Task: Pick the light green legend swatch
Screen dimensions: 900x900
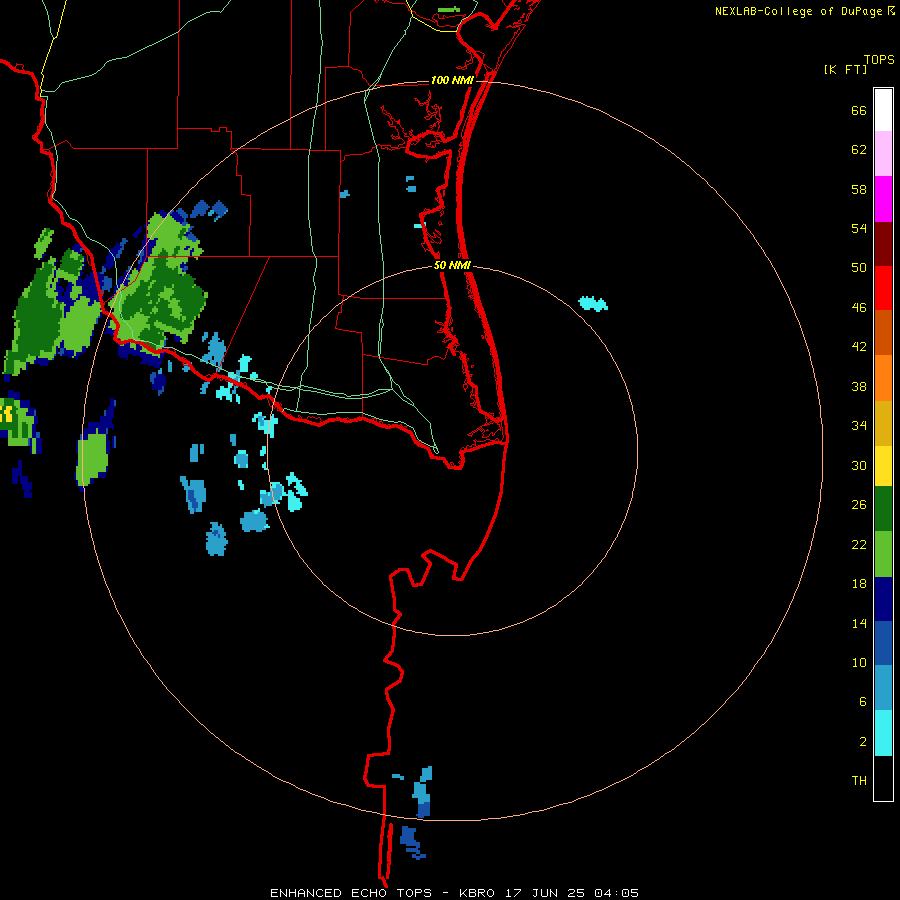Action: click(x=883, y=554)
